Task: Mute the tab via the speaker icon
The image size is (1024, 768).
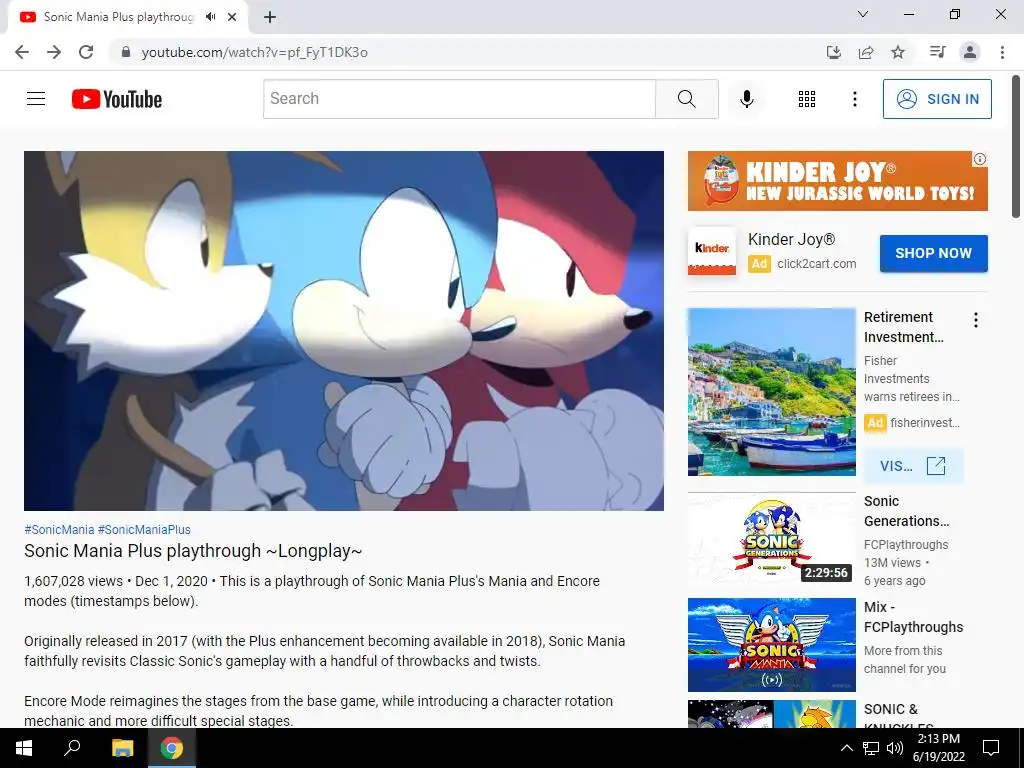Action: click(210, 17)
